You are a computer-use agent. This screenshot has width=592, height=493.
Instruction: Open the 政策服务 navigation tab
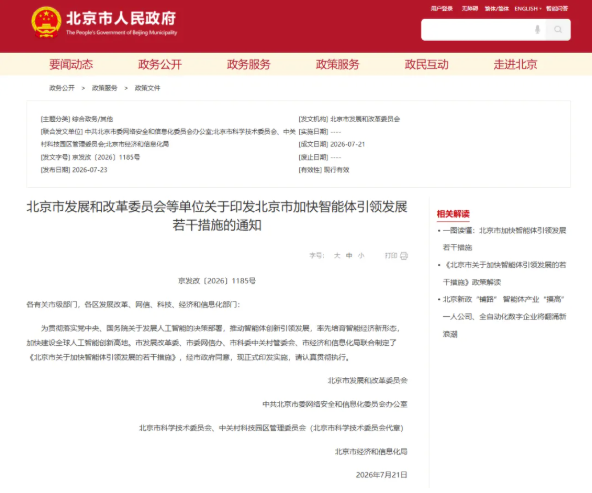(338, 64)
